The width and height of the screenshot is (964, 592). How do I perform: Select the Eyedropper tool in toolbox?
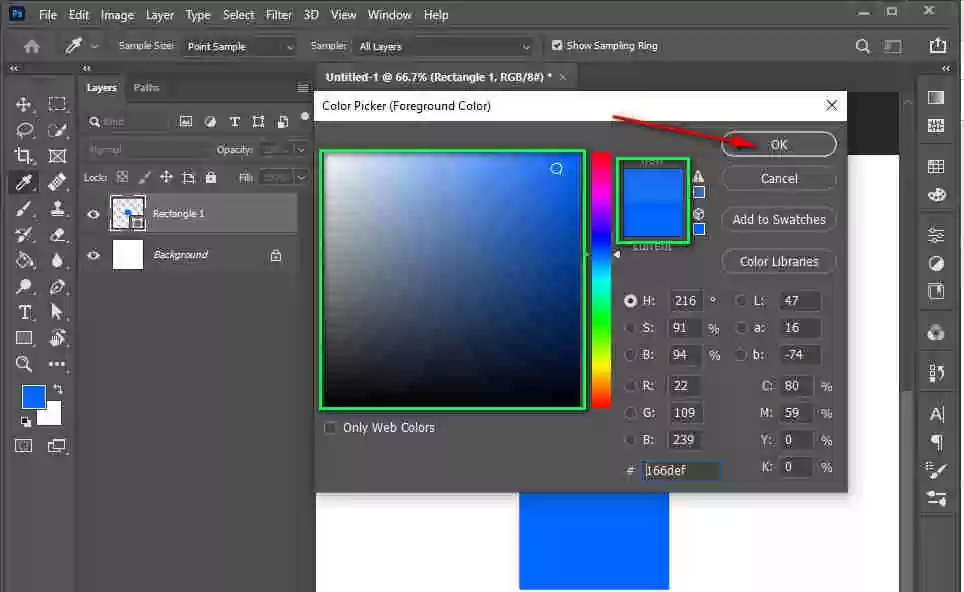(x=23, y=182)
